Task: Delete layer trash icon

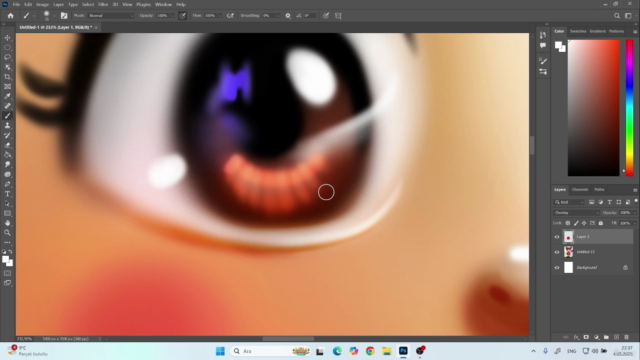Action: click(627, 337)
